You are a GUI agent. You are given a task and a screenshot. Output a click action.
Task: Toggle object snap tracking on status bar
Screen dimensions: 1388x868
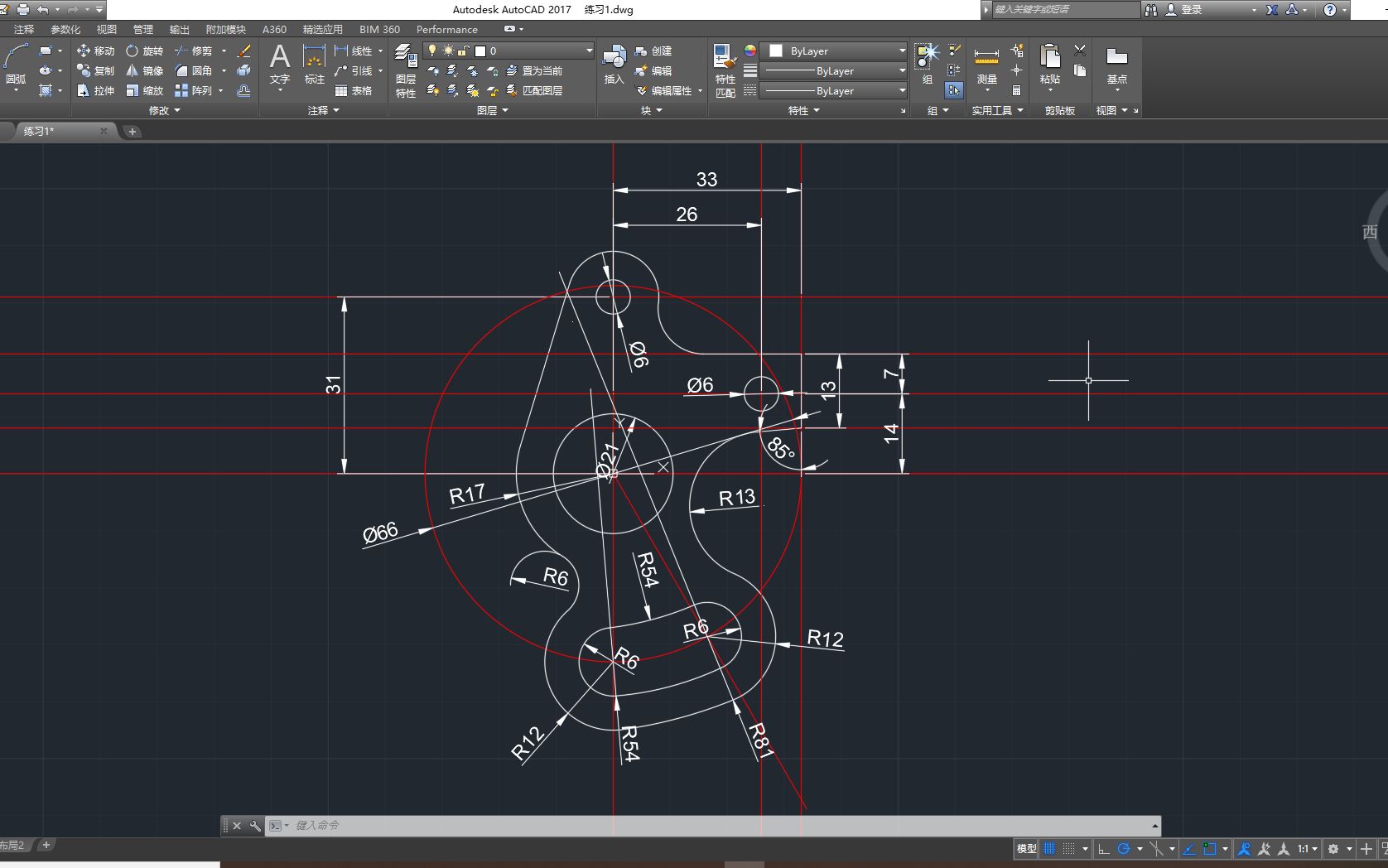(x=1189, y=848)
